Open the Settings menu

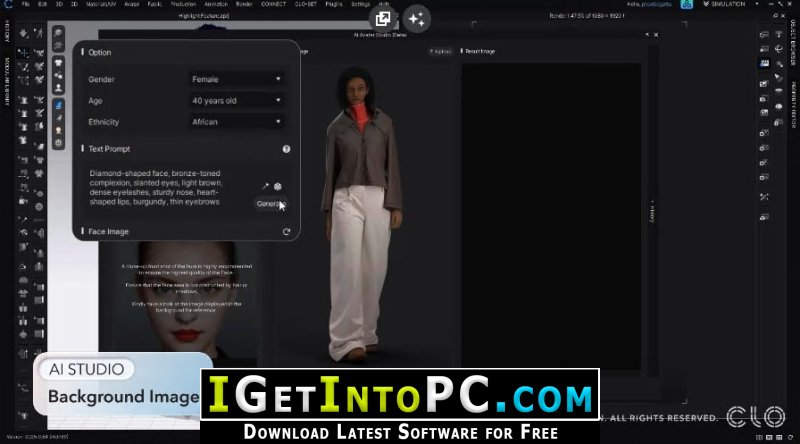click(360, 4)
